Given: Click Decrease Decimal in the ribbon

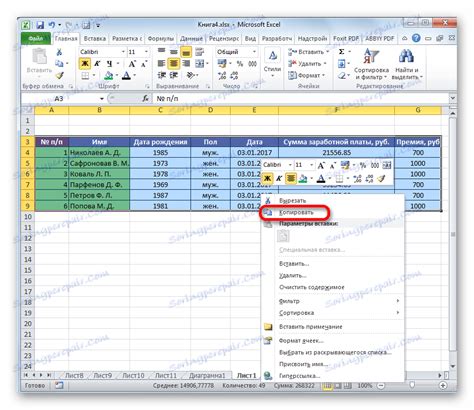Looking at the screenshot, I should click(x=234, y=76).
